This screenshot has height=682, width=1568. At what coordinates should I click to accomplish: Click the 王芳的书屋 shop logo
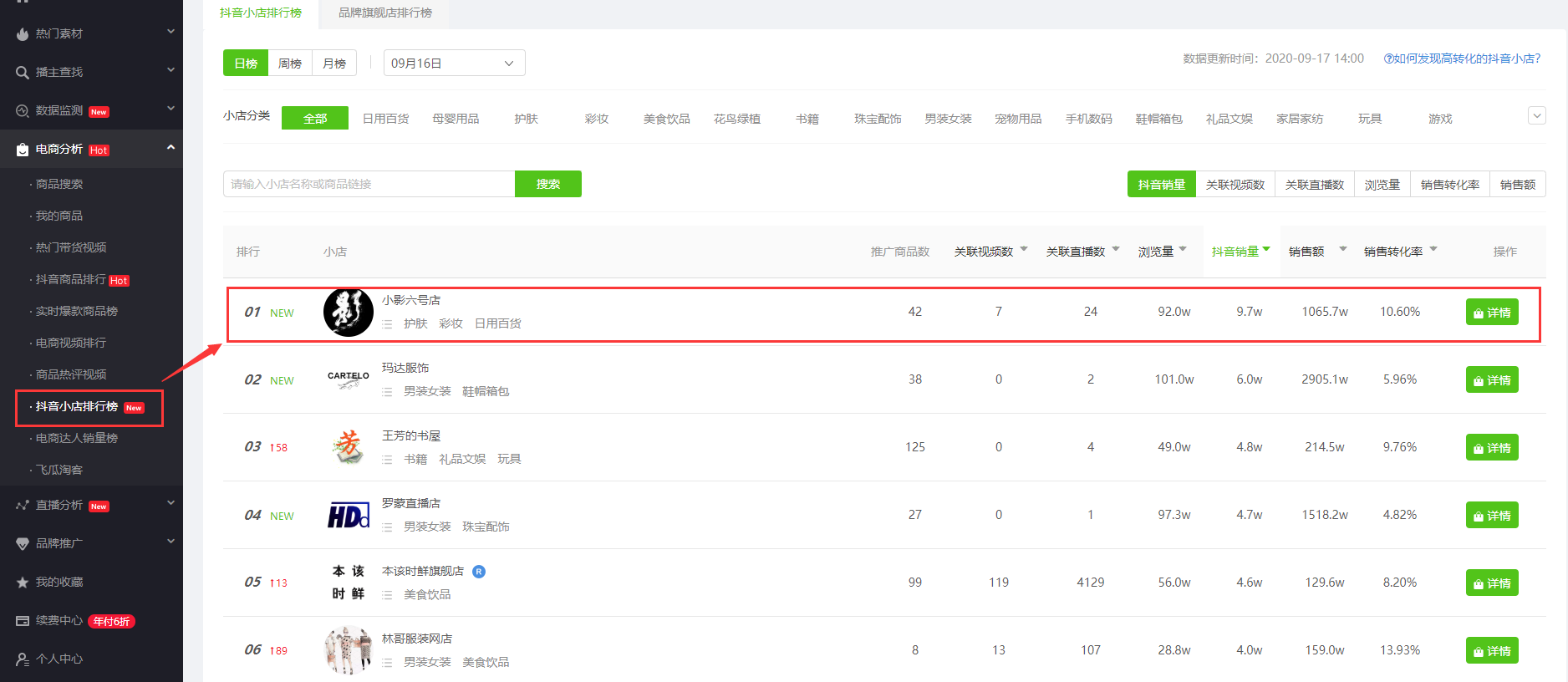(x=349, y=447)
